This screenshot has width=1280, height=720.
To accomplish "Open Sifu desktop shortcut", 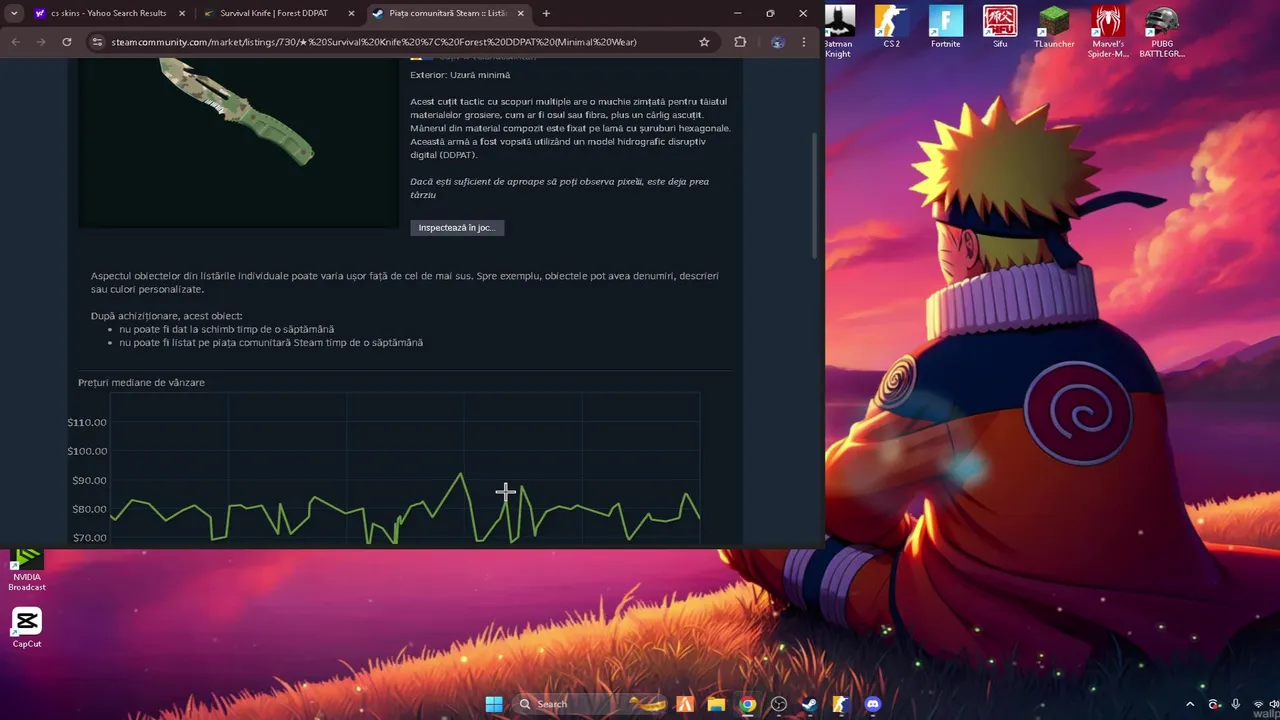I will [1000, 27].
